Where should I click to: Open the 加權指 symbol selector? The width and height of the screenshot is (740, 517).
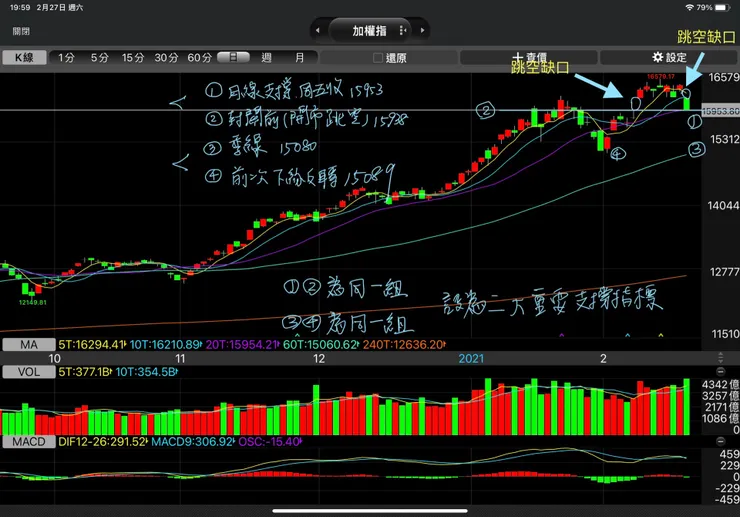click(x=369, y=31)
